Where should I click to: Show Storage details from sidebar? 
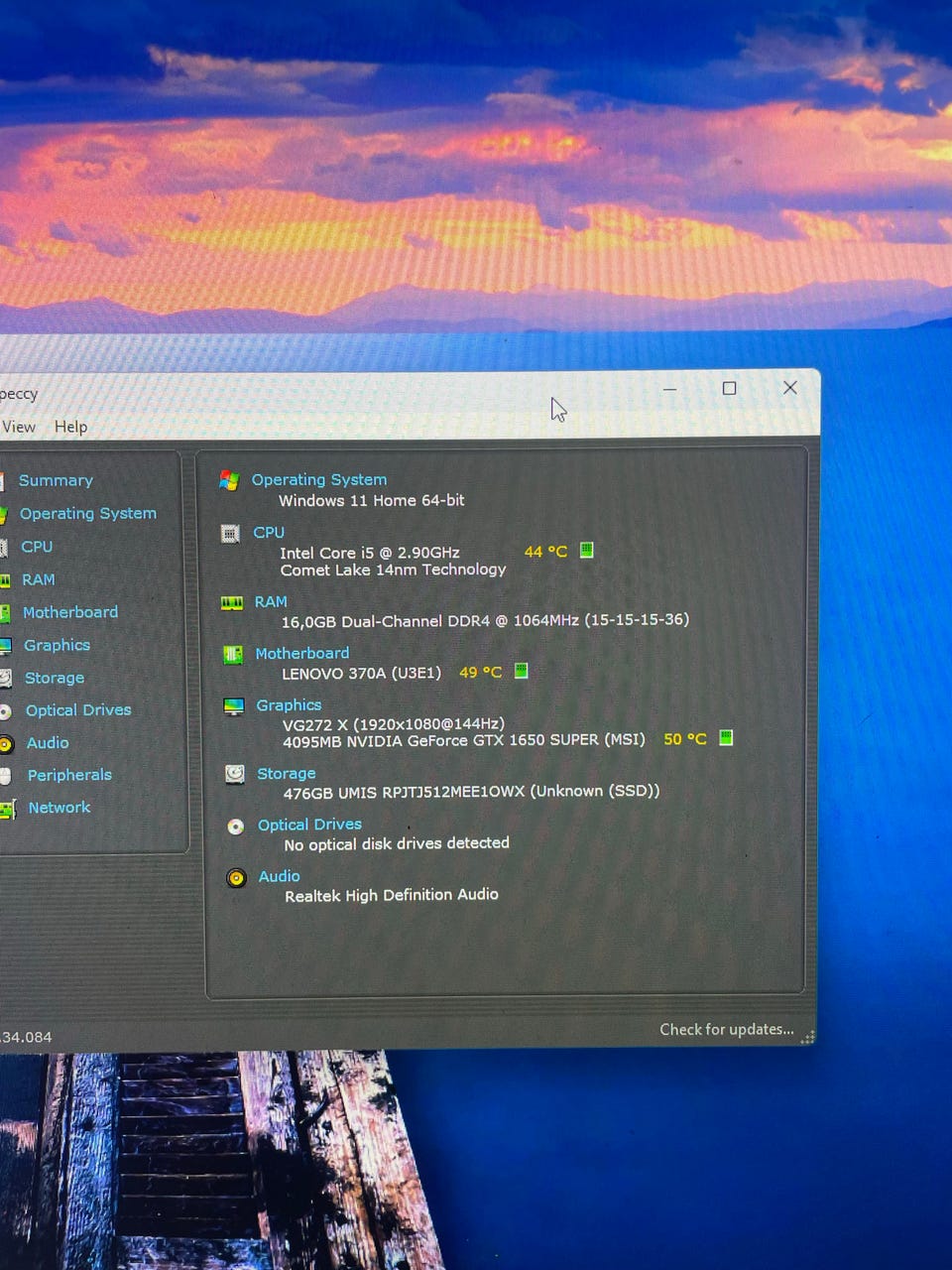tap(55, 678)
